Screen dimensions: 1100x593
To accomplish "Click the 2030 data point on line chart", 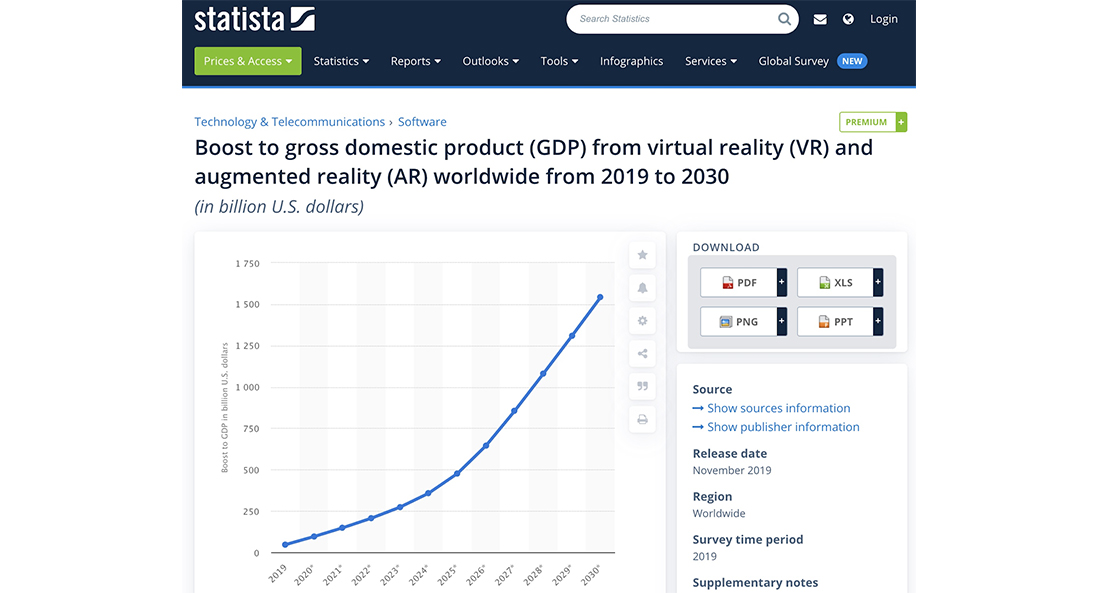I will tap(599, 297).
